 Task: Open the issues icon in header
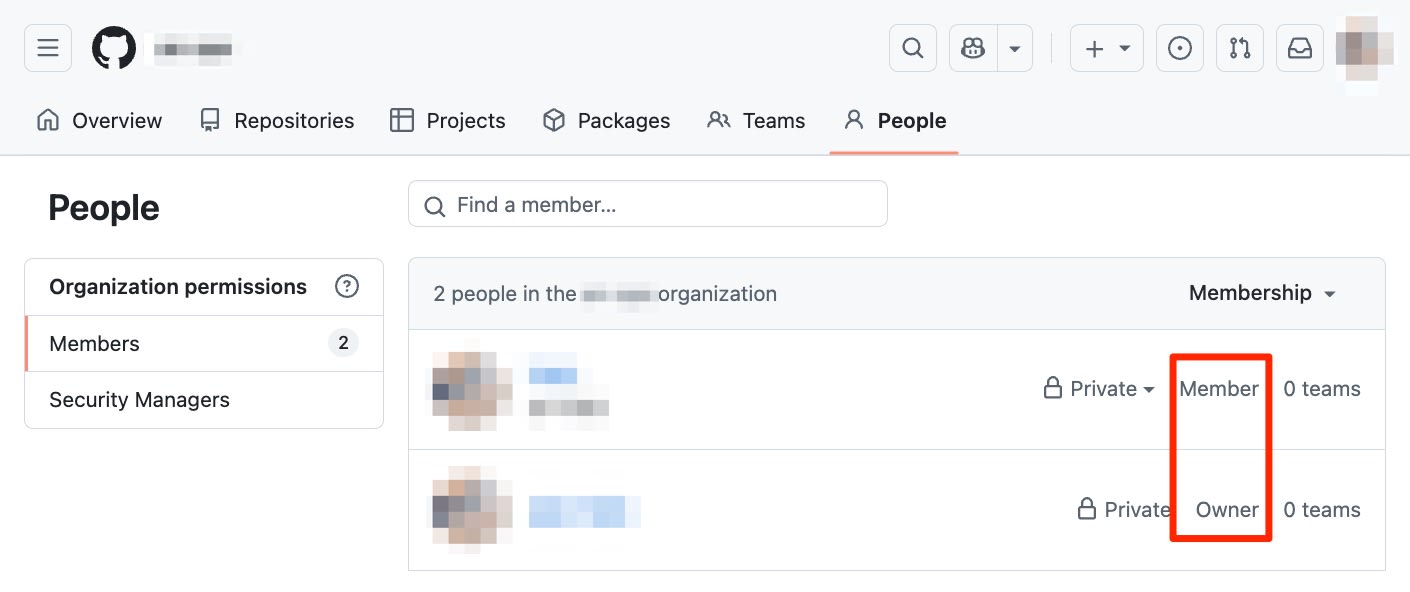pyautogui.click(x=1180, y=48)
